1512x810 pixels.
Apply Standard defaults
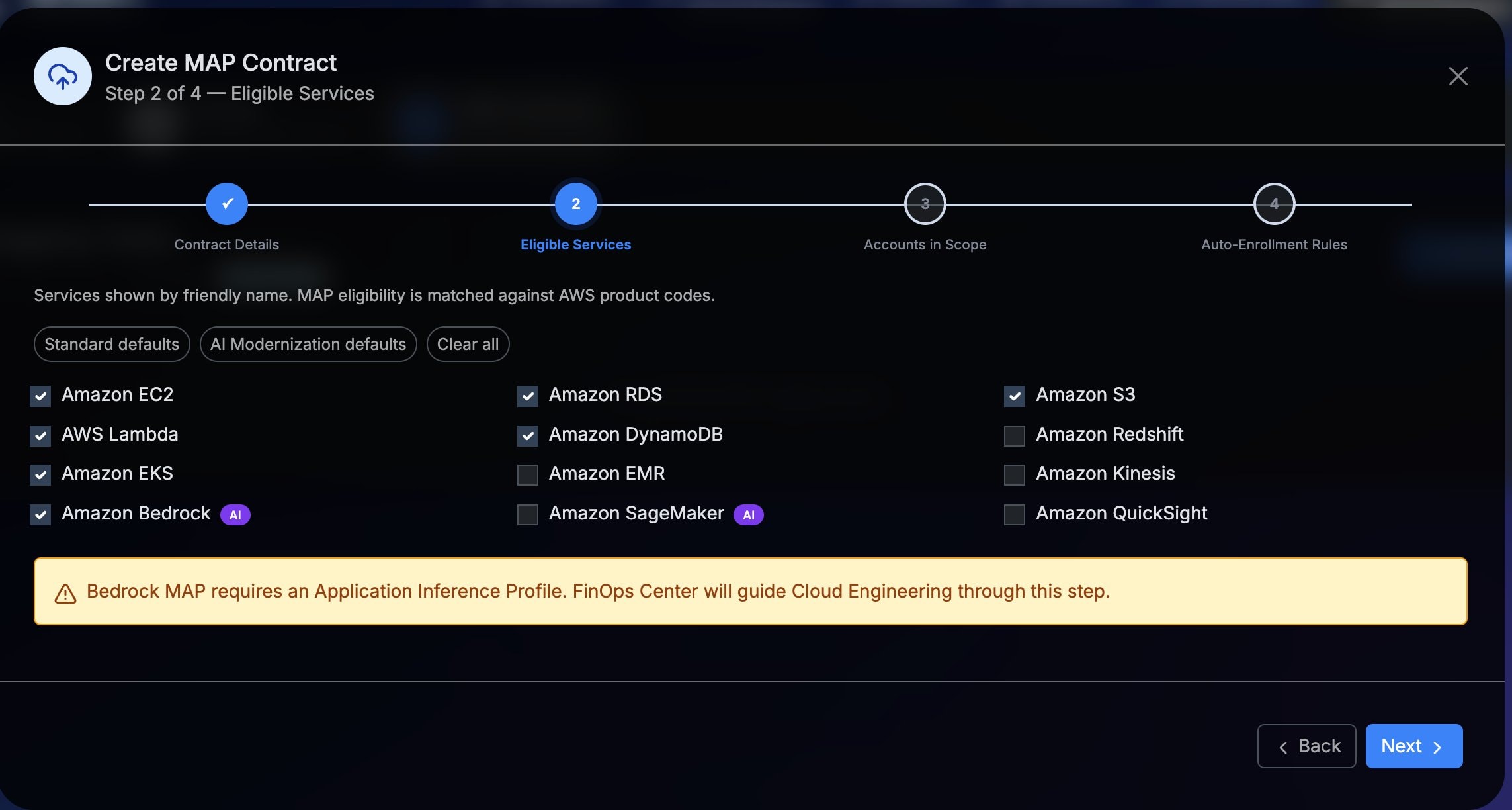[x=111, y=344]
